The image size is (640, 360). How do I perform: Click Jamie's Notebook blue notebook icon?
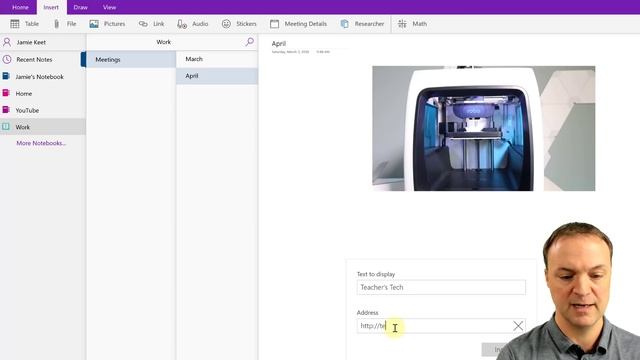tap(6, 76)
